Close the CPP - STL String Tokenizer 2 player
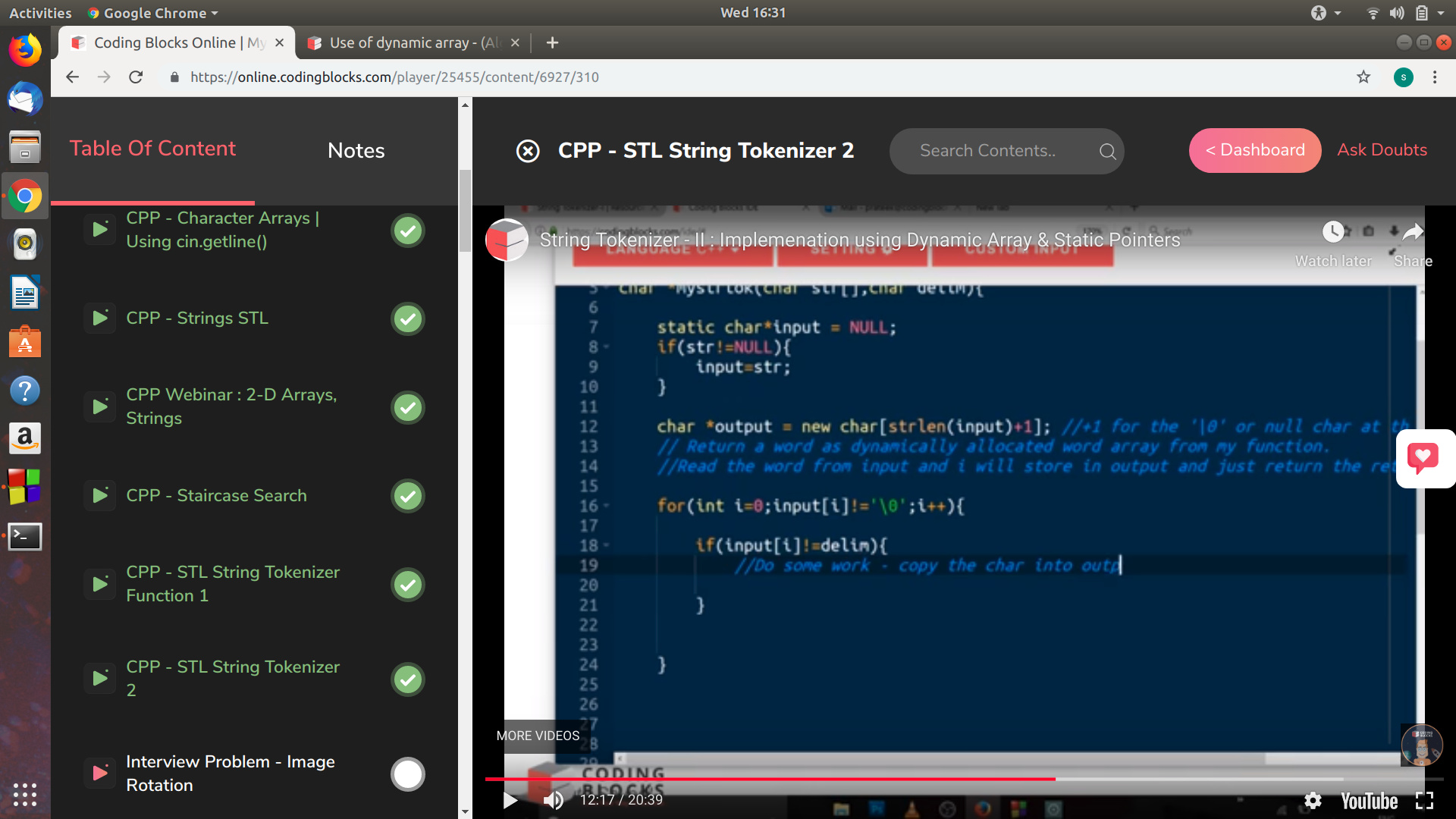The width and height of the screenshot is (1456, 819). pos(528,151)
